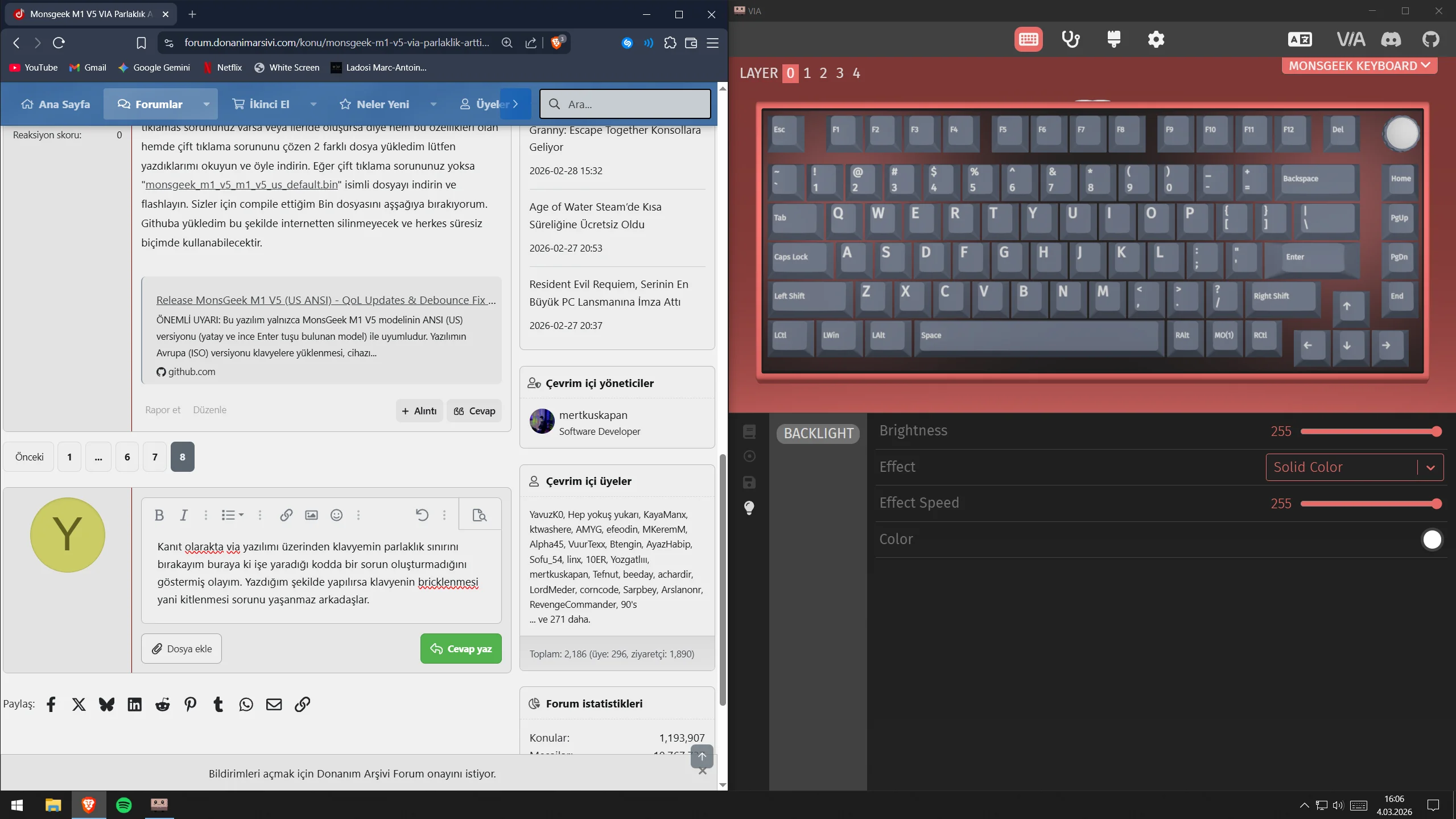Click the Discord icon in VIA header
This screenshot has width=1456, height=819.
coord(1391,39)
